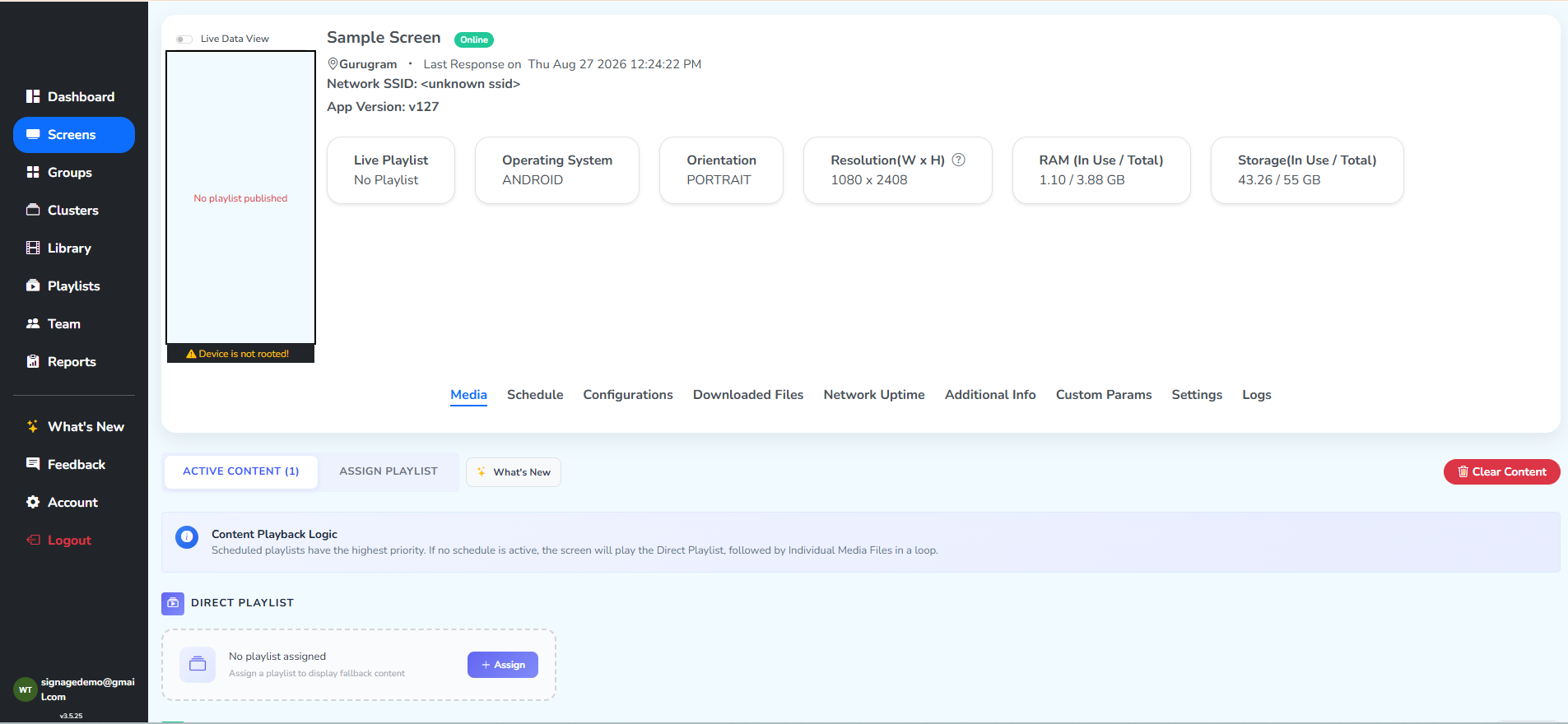Viewport: 1568px width, 724px height.
Task: Open the Groups grid icon
Action: tap(33, 172)
